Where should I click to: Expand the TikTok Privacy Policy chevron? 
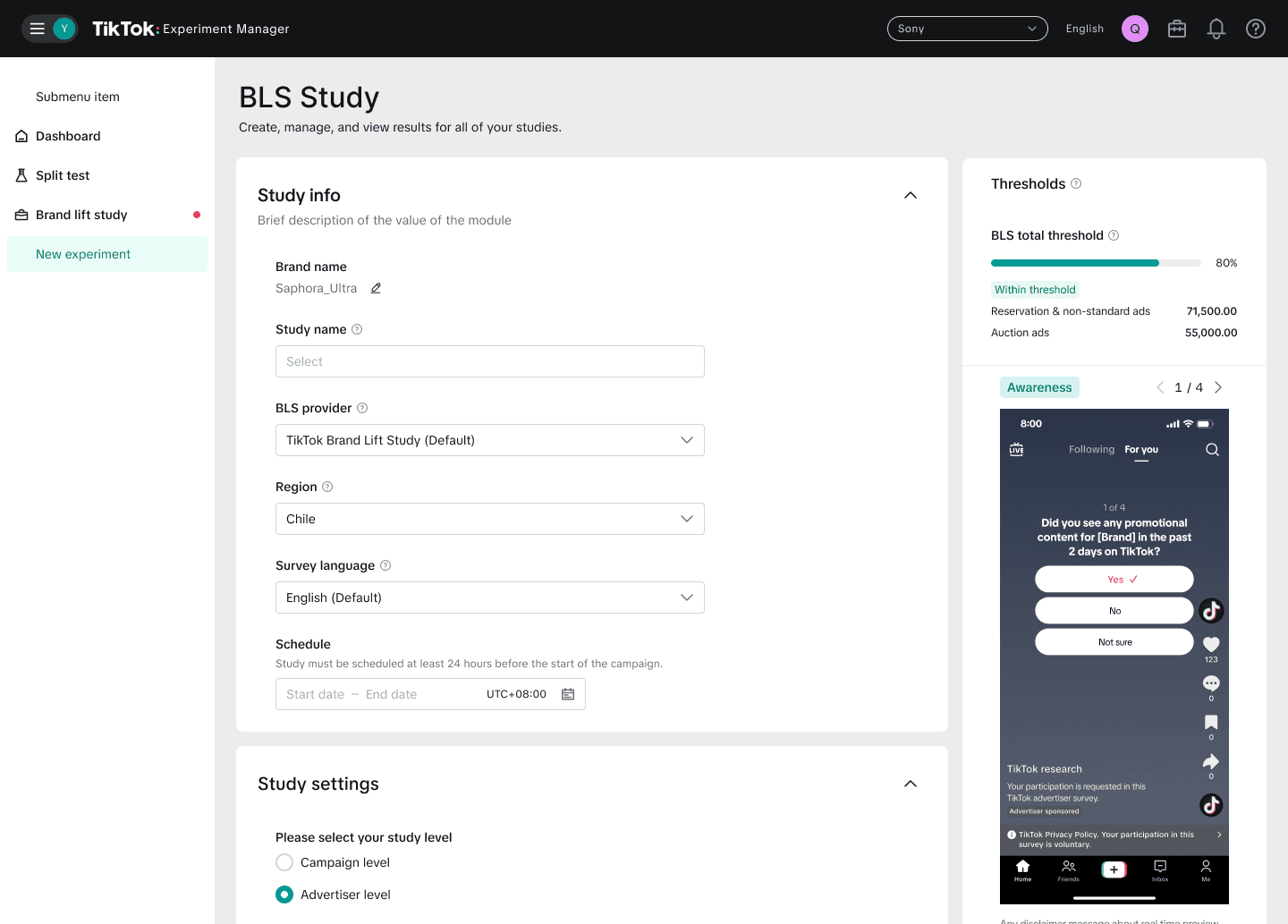tap(1219, 835)
